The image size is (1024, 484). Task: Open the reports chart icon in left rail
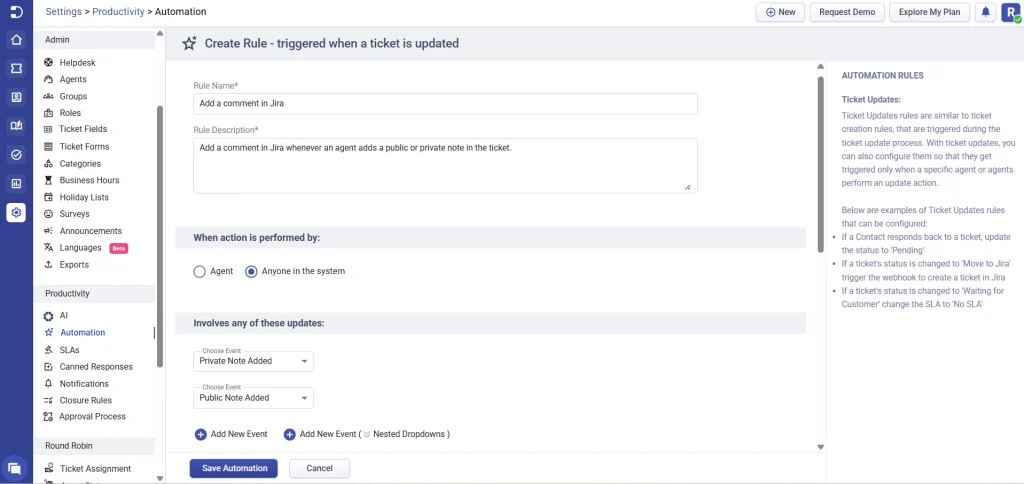(x=16, y=183)
